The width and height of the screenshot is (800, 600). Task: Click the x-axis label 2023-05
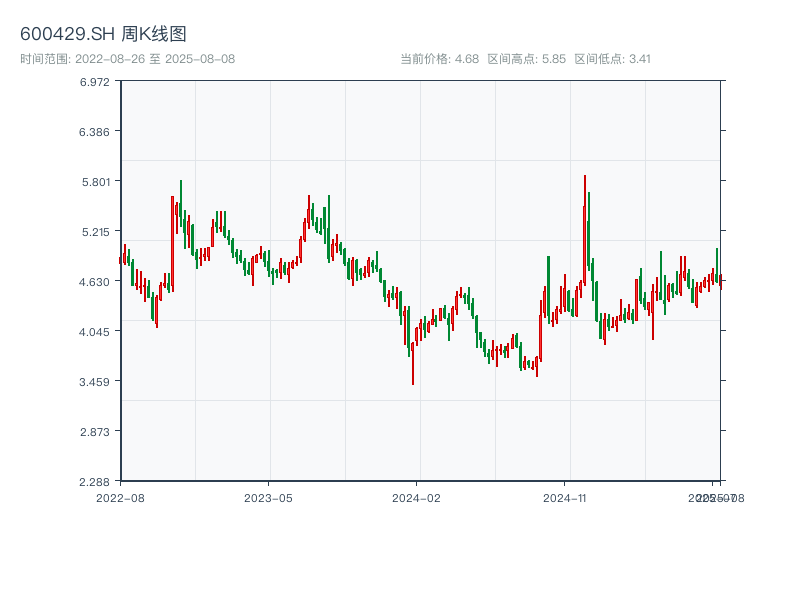point(268,498)
